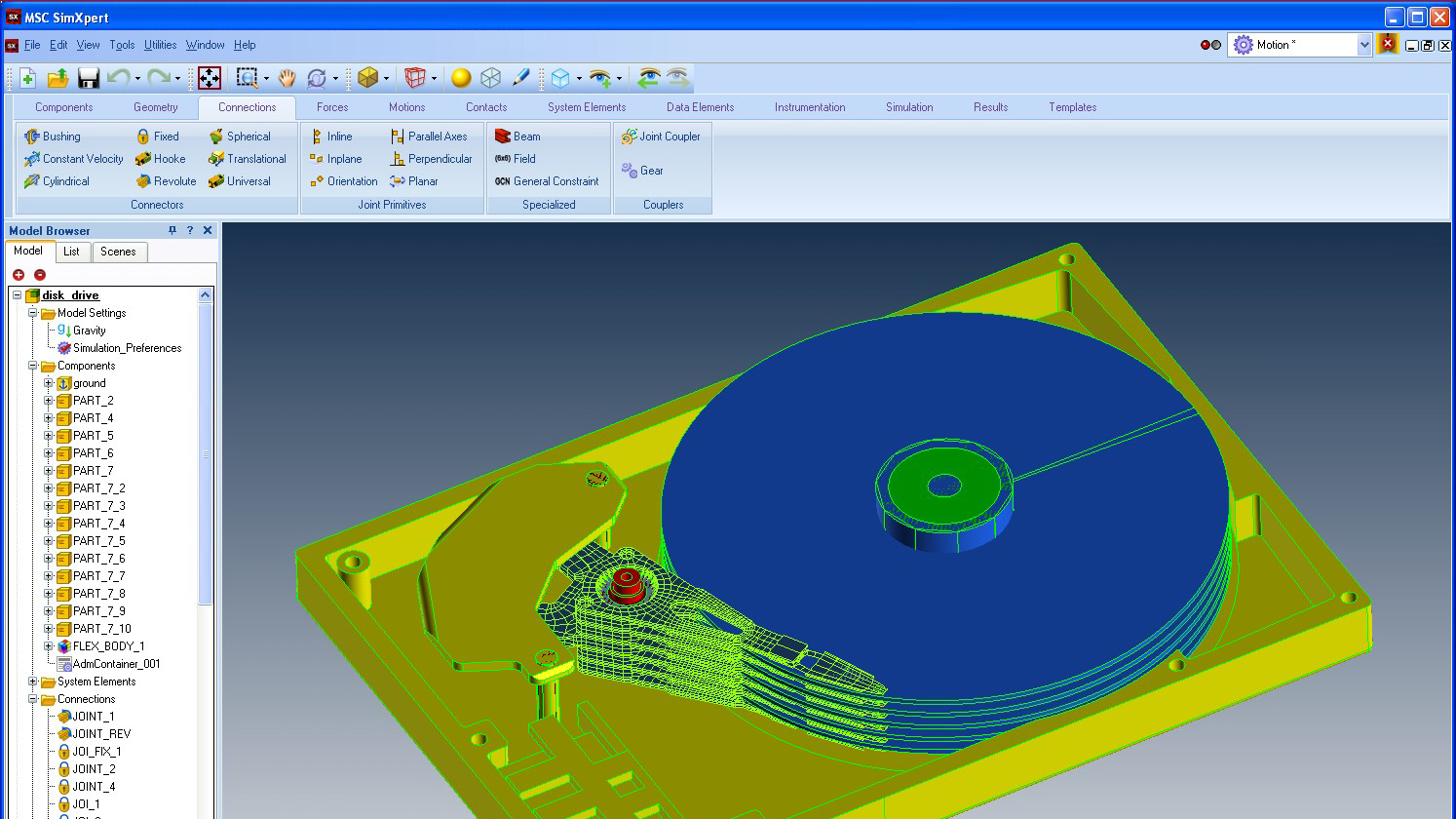
Task: Click the Fit All view icon
Action: (210, 78)
